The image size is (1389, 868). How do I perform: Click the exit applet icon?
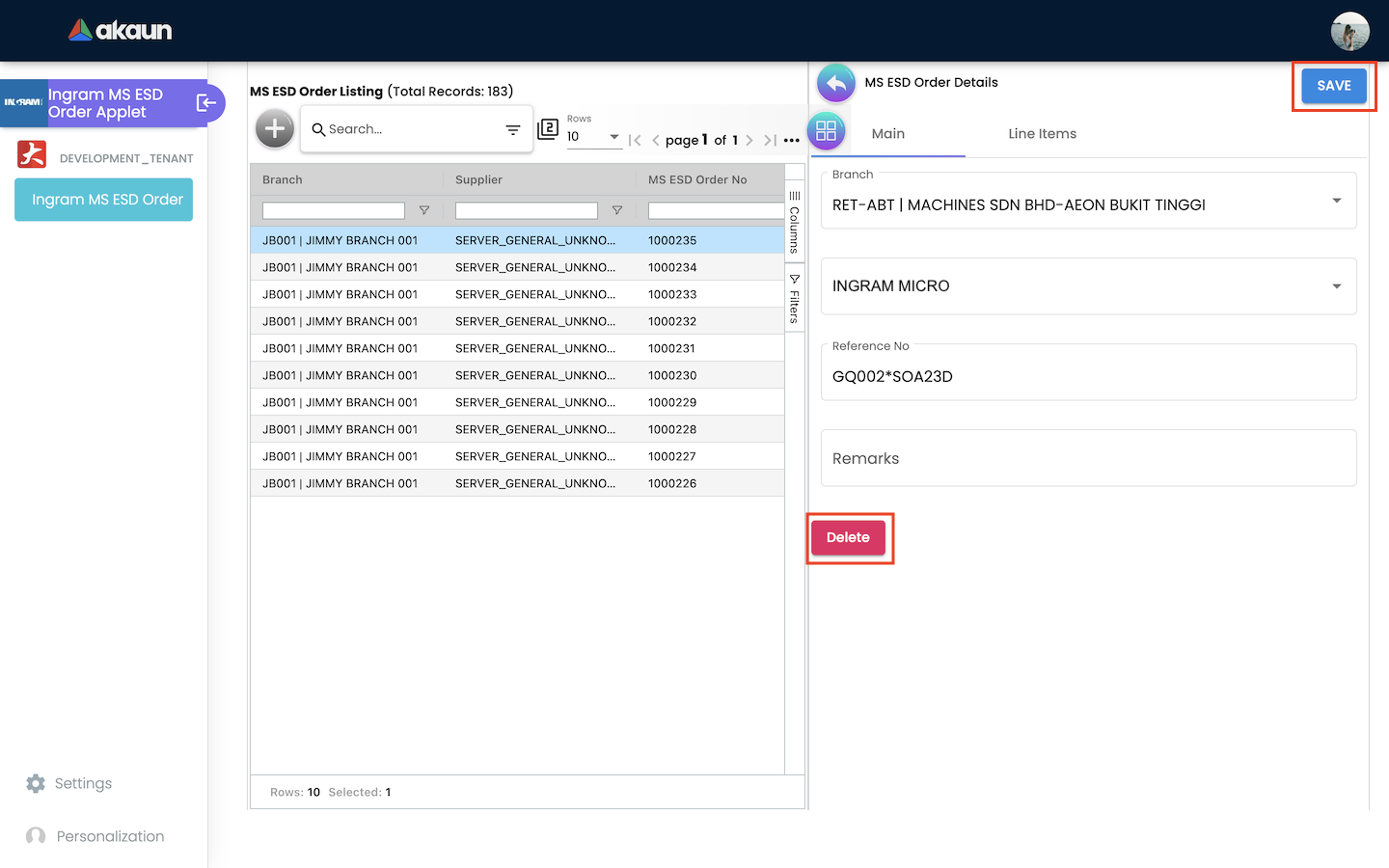(x=206, y=103)
